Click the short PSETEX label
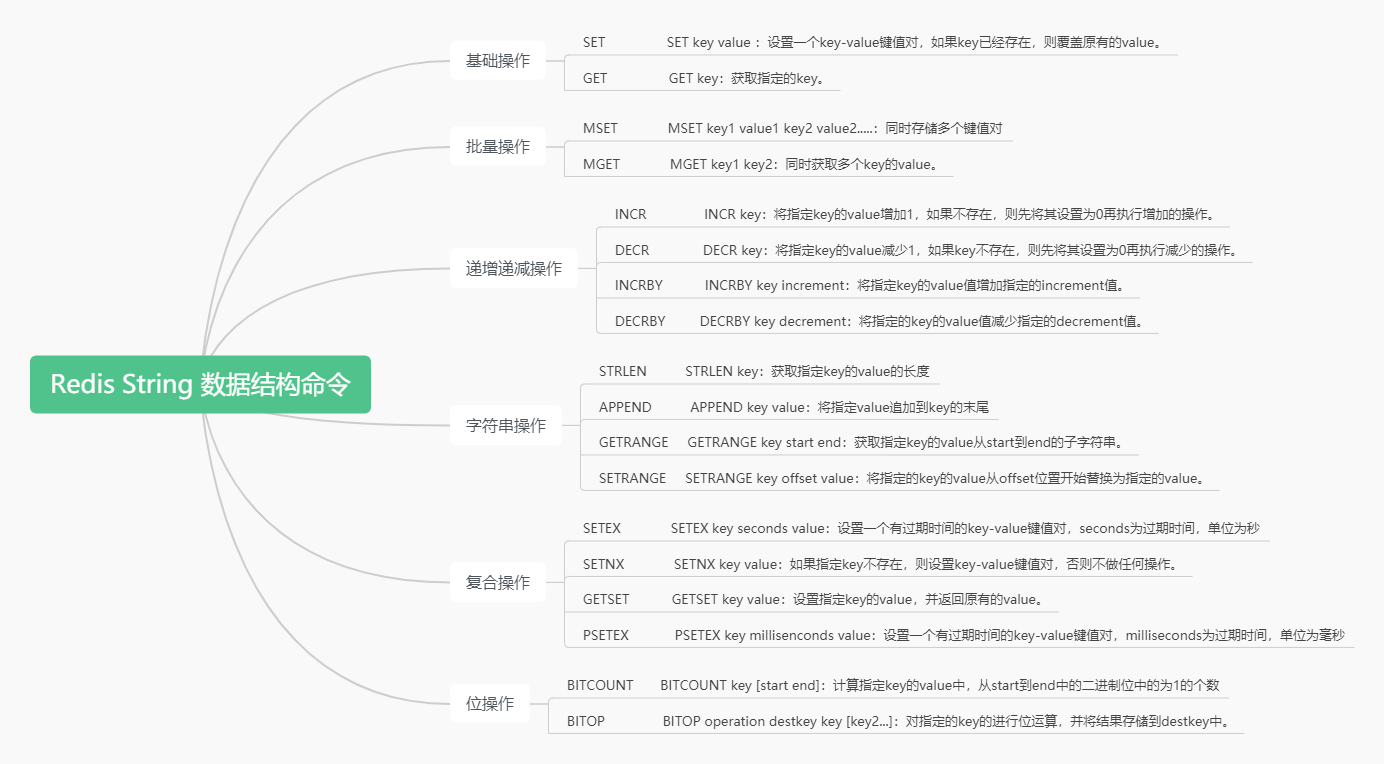Image resolution: width=1384 pixels, height=764 pixels. [606, 635]
